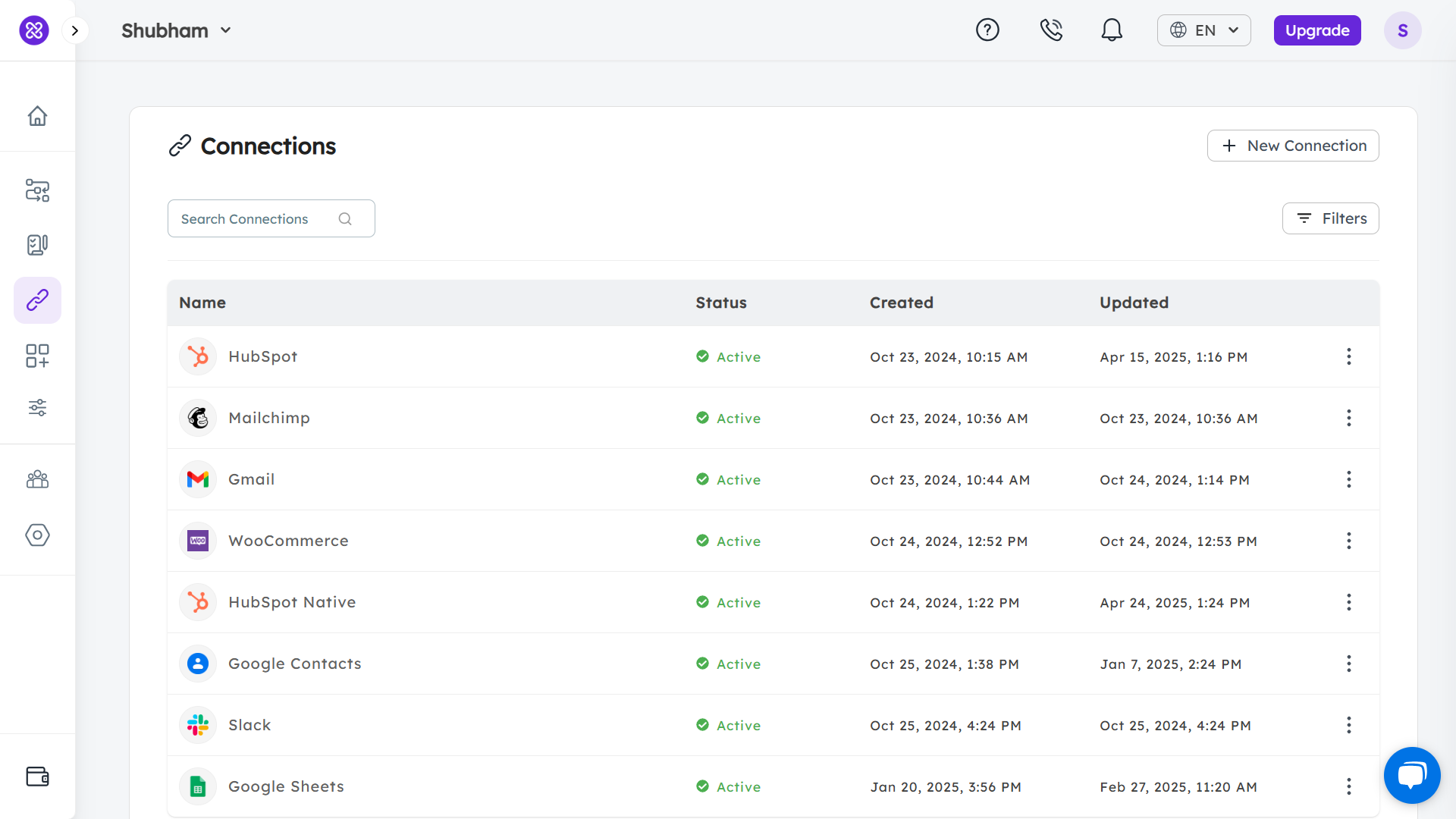Open more options for Google Sheets row
The width and height of the screenshot is (1456, 819).
pos(1348,786)
